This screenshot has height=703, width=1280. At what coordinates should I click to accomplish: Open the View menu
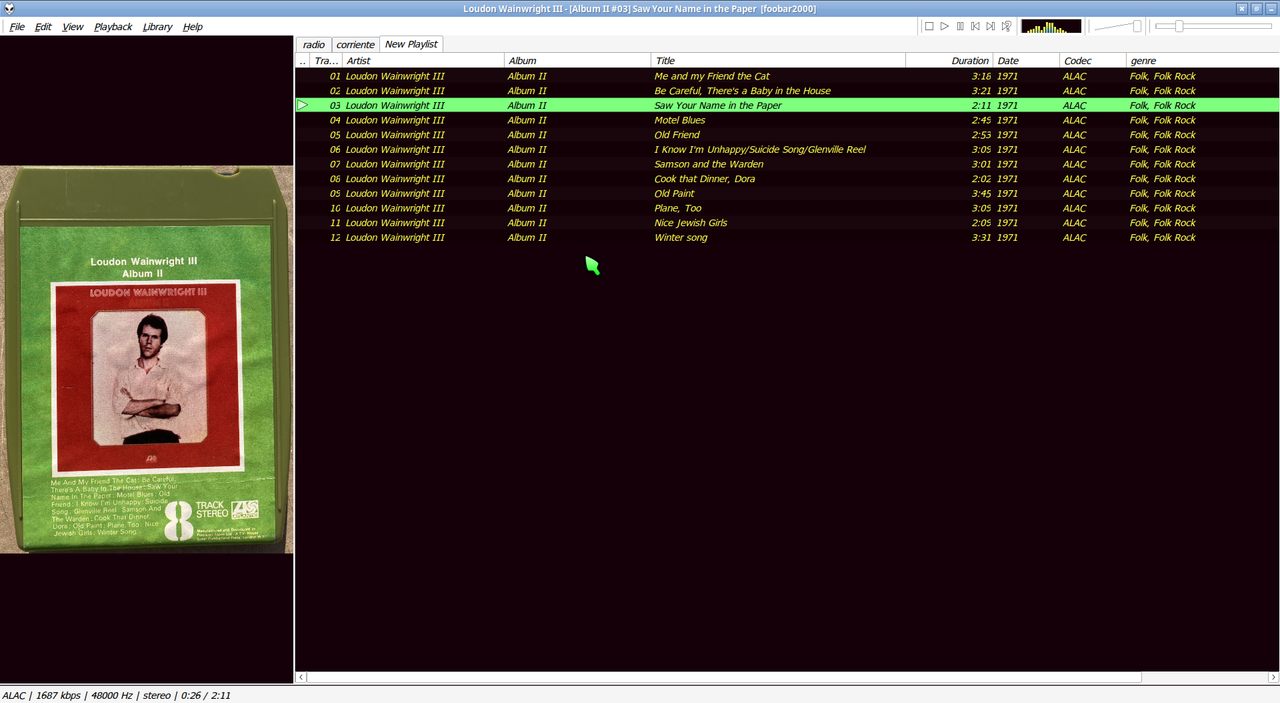click(x=73, y=27)
